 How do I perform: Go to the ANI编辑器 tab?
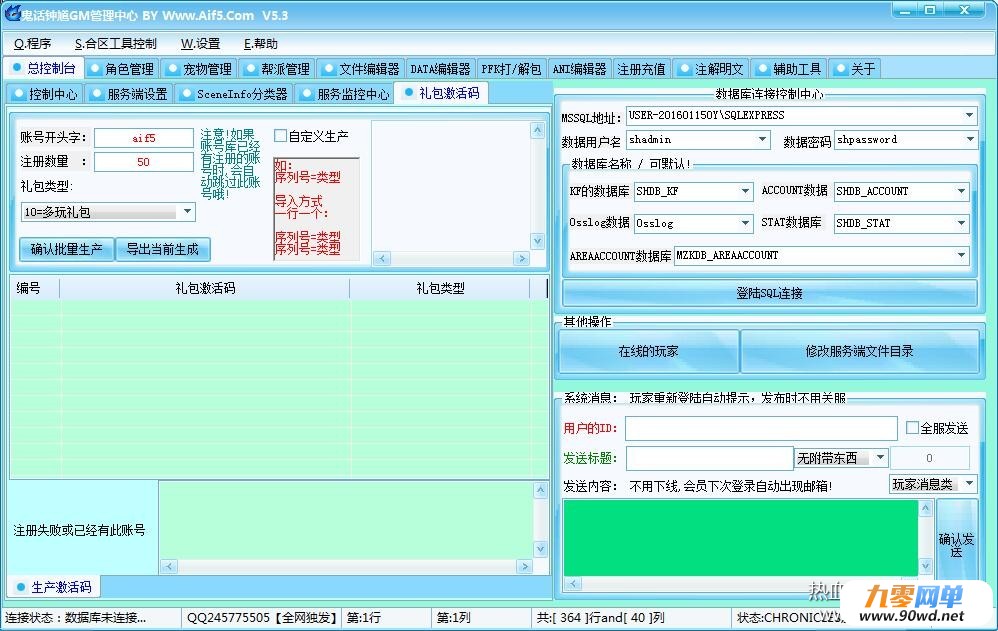[x=579, y=69]
